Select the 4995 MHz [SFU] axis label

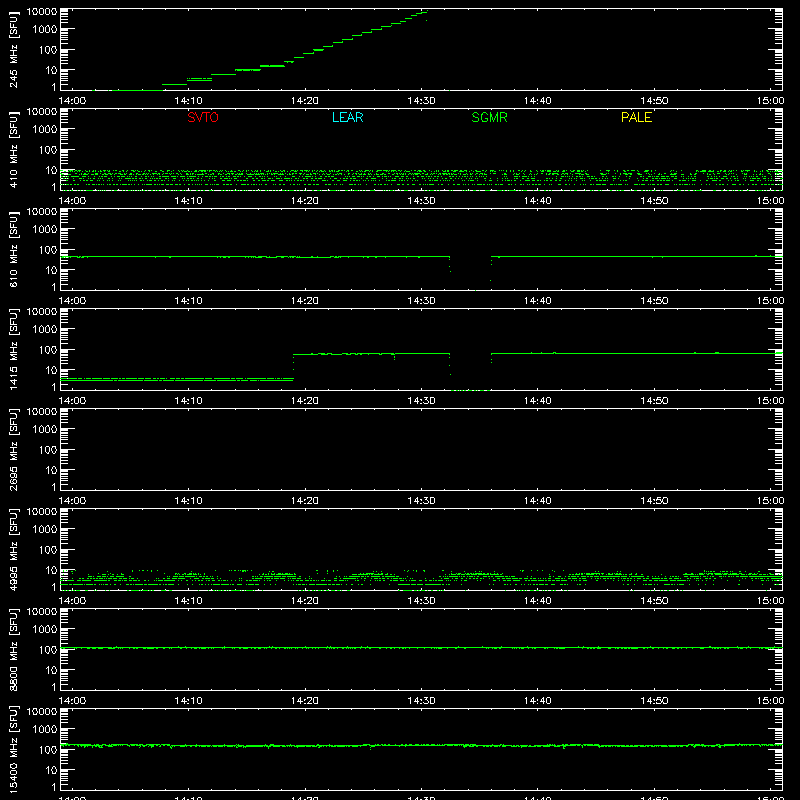14,549
